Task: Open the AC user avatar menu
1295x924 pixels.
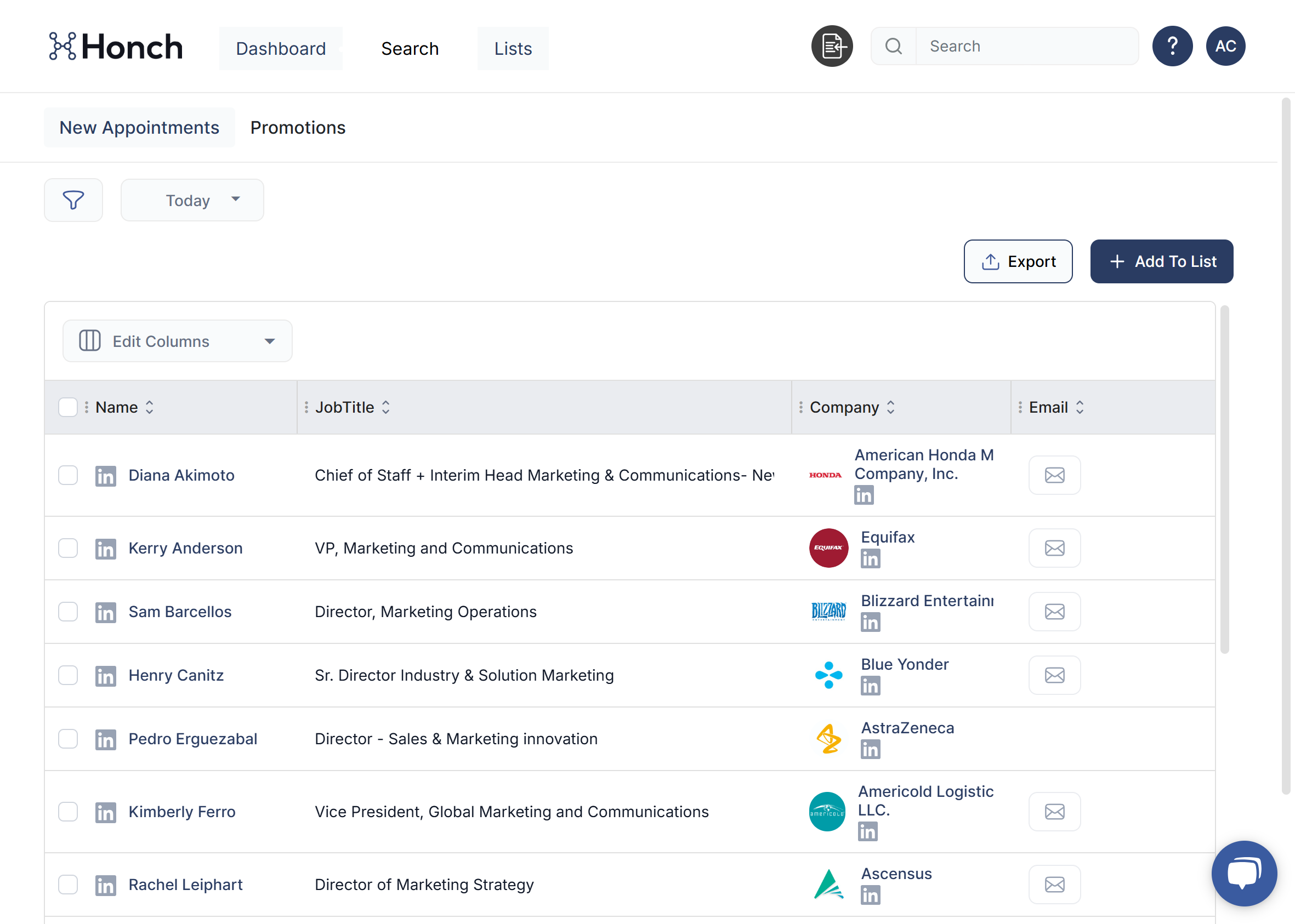Action: (x=1225, y=46)
